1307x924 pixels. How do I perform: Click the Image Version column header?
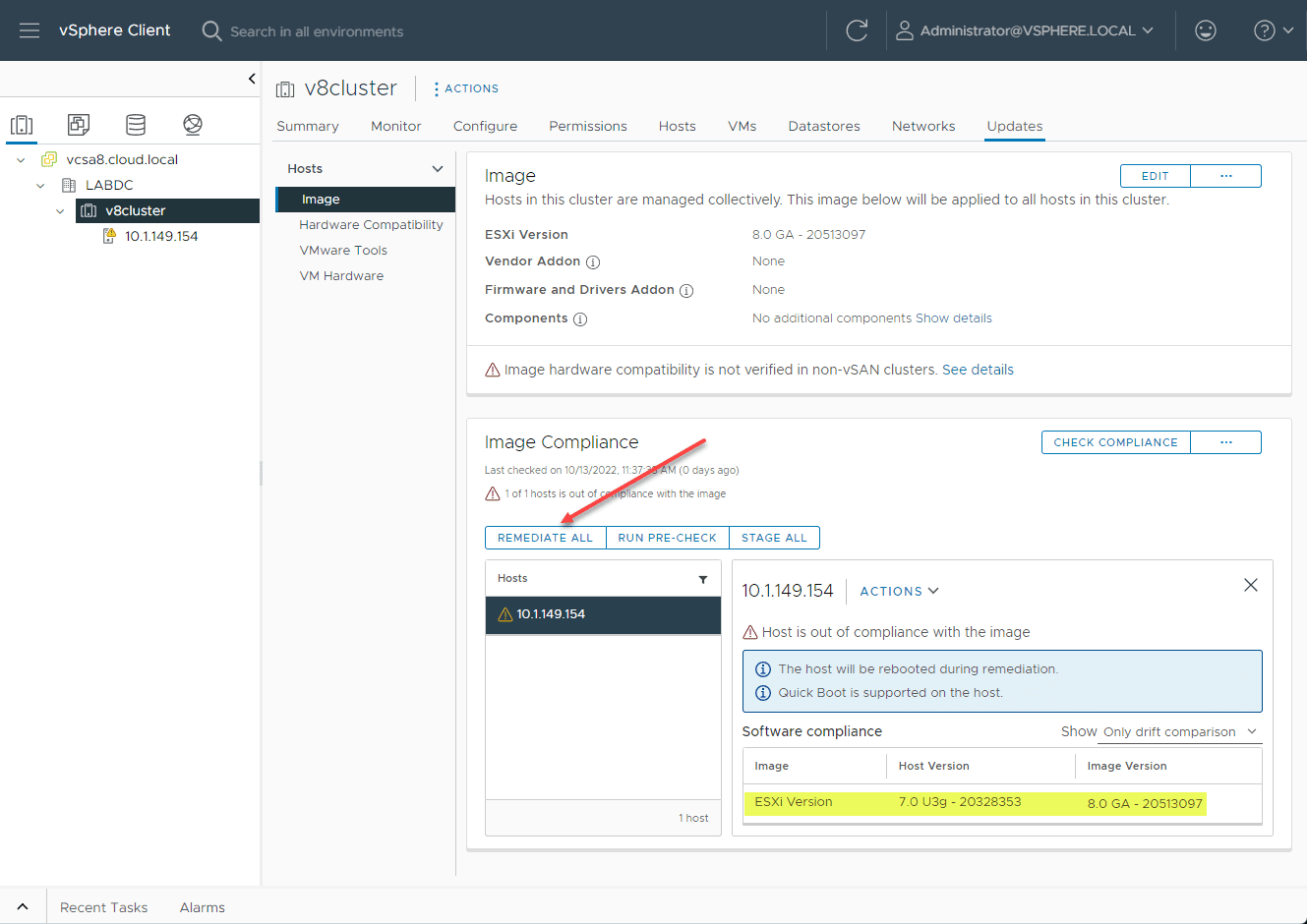(1127, 766)
